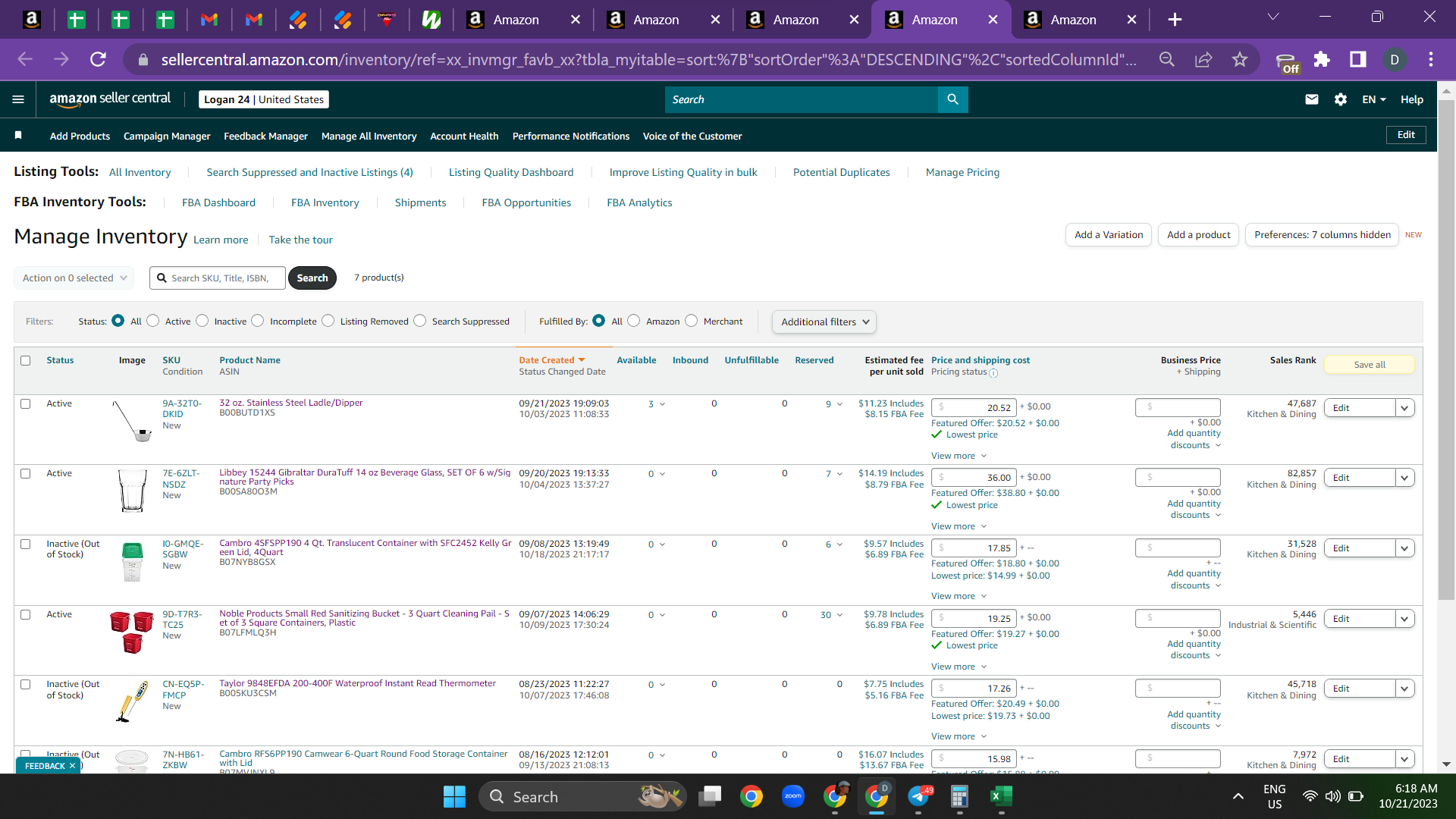This screenshot has height=819, width=1456.
Task: Click the magnifier search button in header
Action: point(952,99)
